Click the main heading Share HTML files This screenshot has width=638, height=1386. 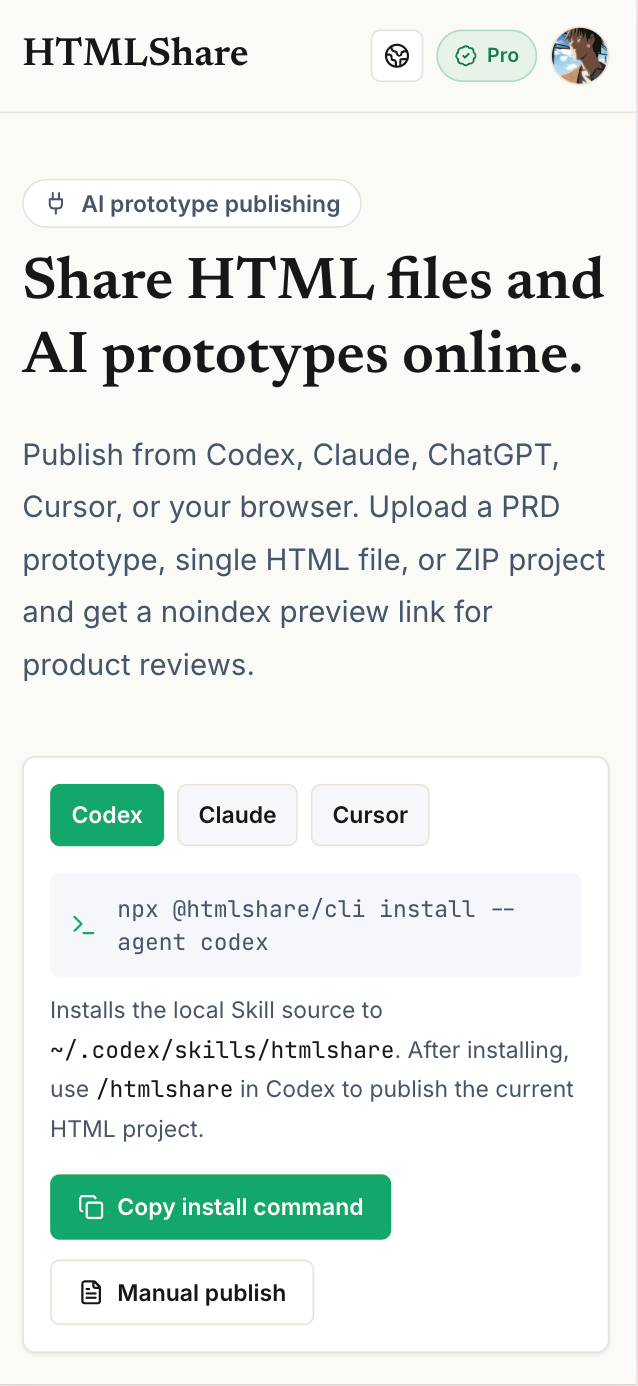[x=313, y=316]
